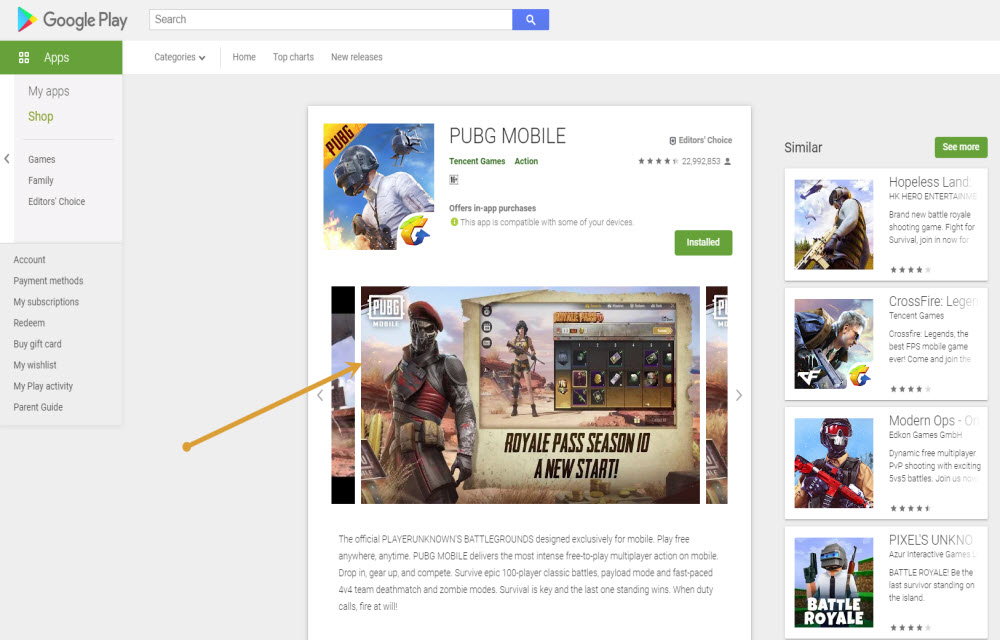1000x640 pixels.
Task: Open the Categories dropdown
Action: click(179, 57)
